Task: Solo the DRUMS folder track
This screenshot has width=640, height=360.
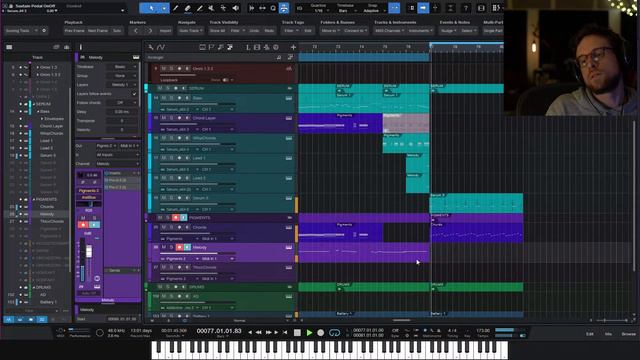Action: [168, 287]
